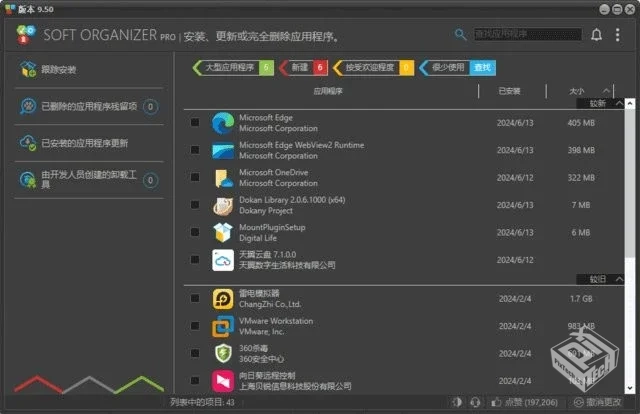Check the Microsoft Edge checkbox

click(x=195, y=122)
